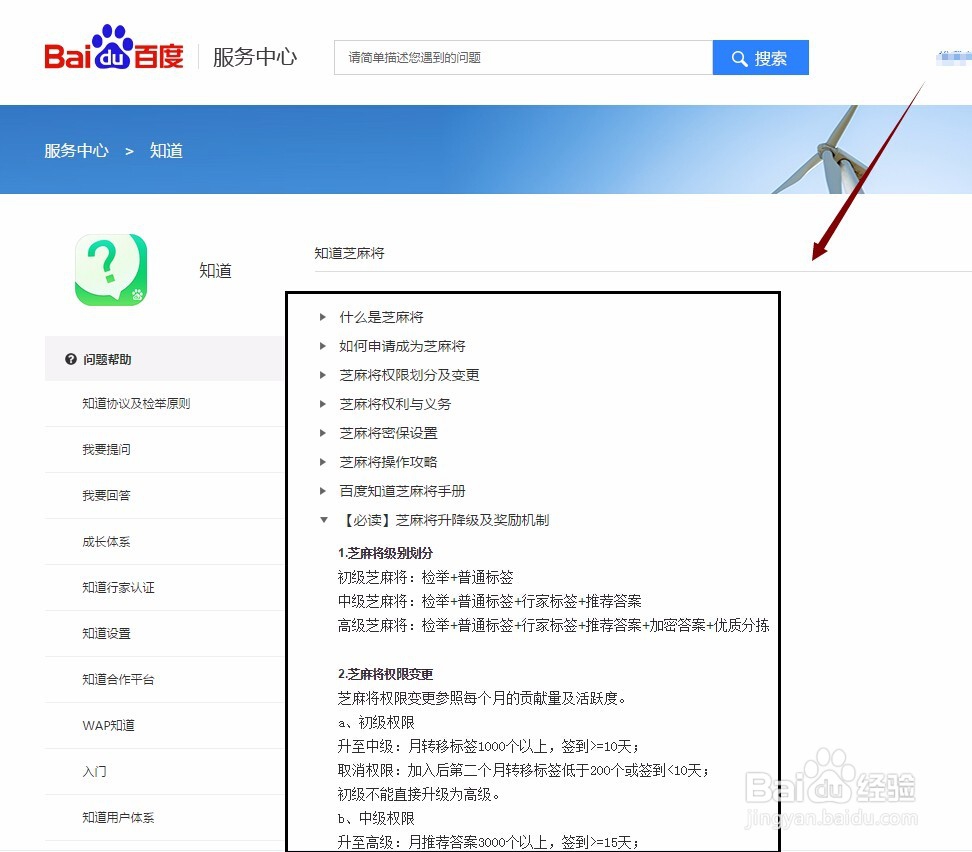Image resolution: width=972 pixels, height=852 pixels.
Task: Open the 服务中心 breadcrumb link
Action: point(76,151)
